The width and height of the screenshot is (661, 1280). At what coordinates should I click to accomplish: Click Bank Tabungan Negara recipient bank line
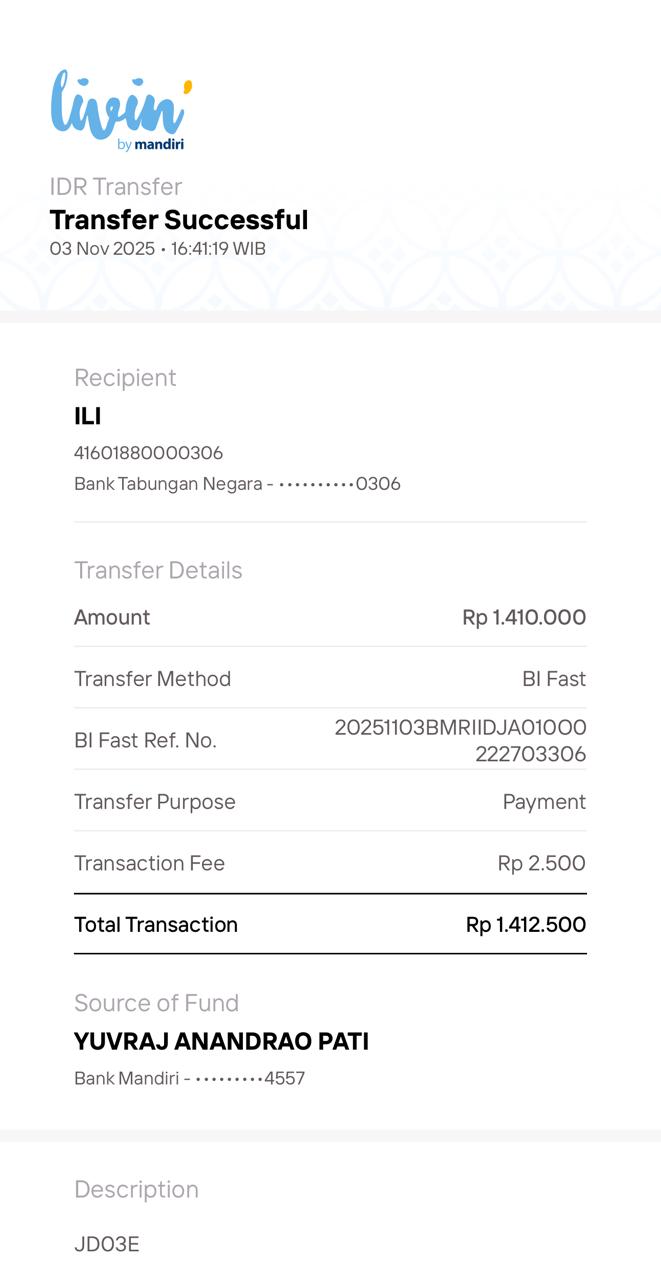237,484
